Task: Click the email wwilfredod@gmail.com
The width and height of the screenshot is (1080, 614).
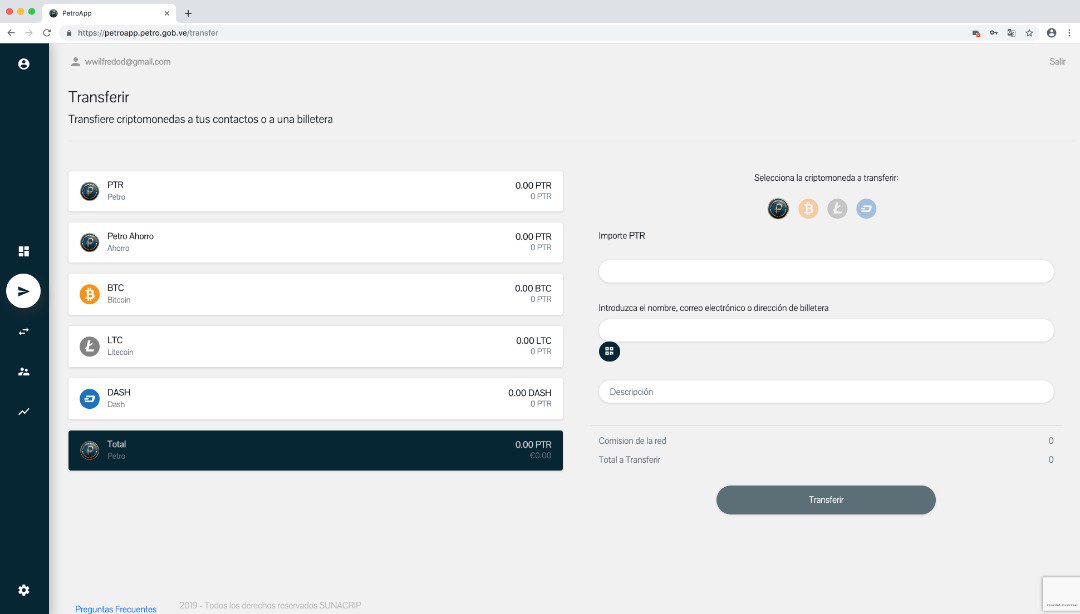Action: point(127,61)
